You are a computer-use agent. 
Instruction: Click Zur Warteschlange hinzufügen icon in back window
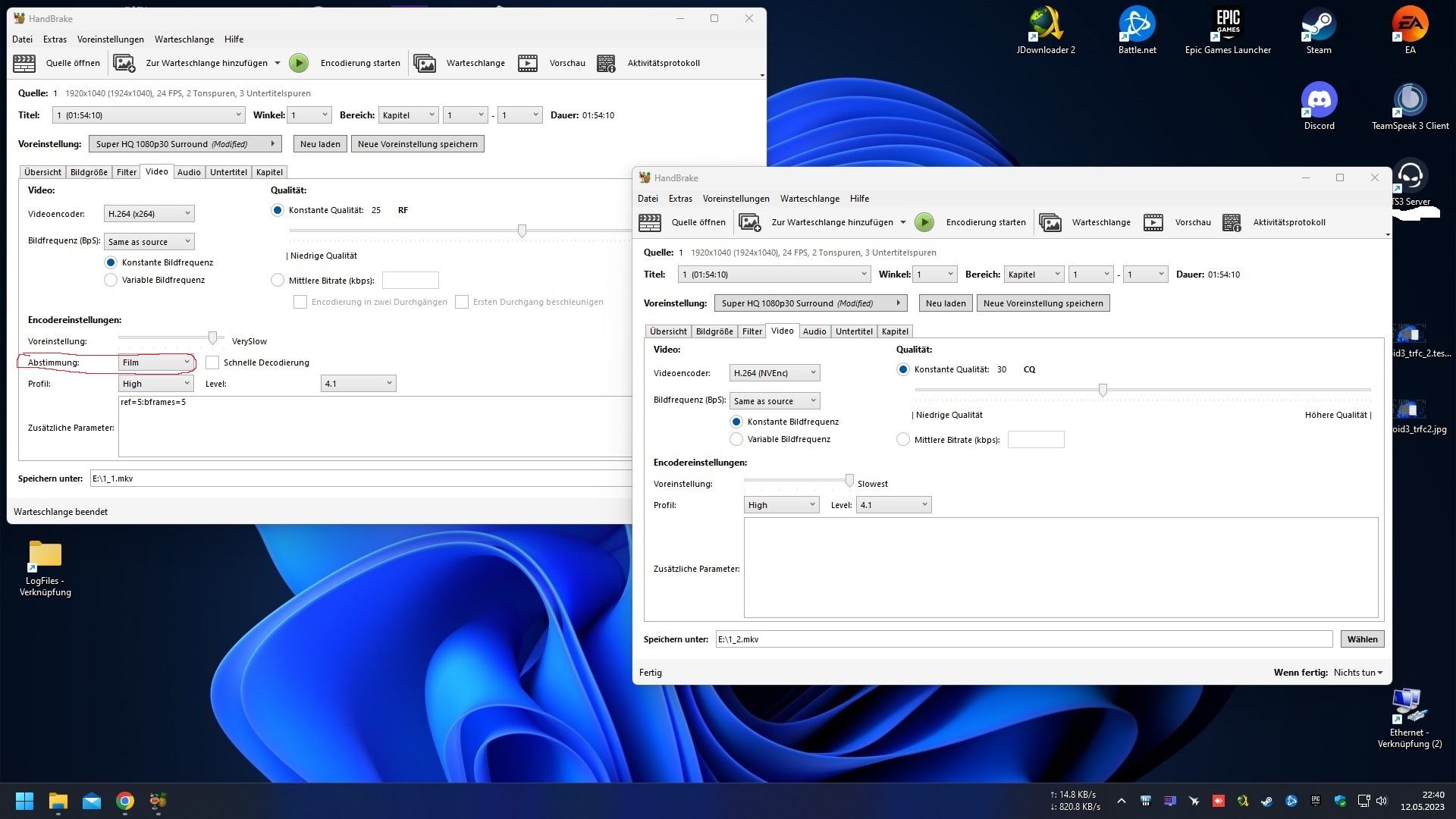pos(124,63)
